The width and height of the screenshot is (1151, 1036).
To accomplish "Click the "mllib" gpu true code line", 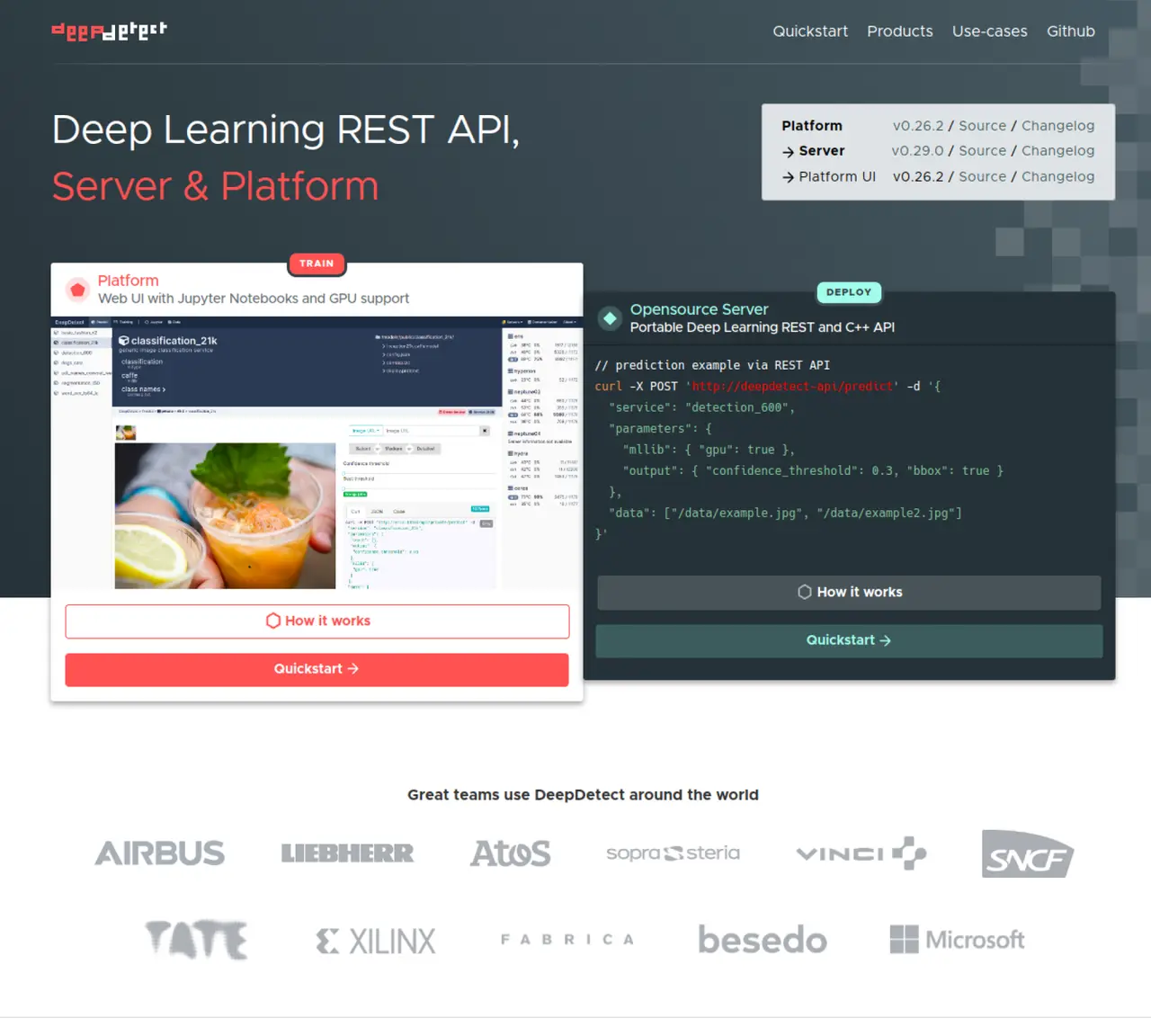I will pos(709,450).
